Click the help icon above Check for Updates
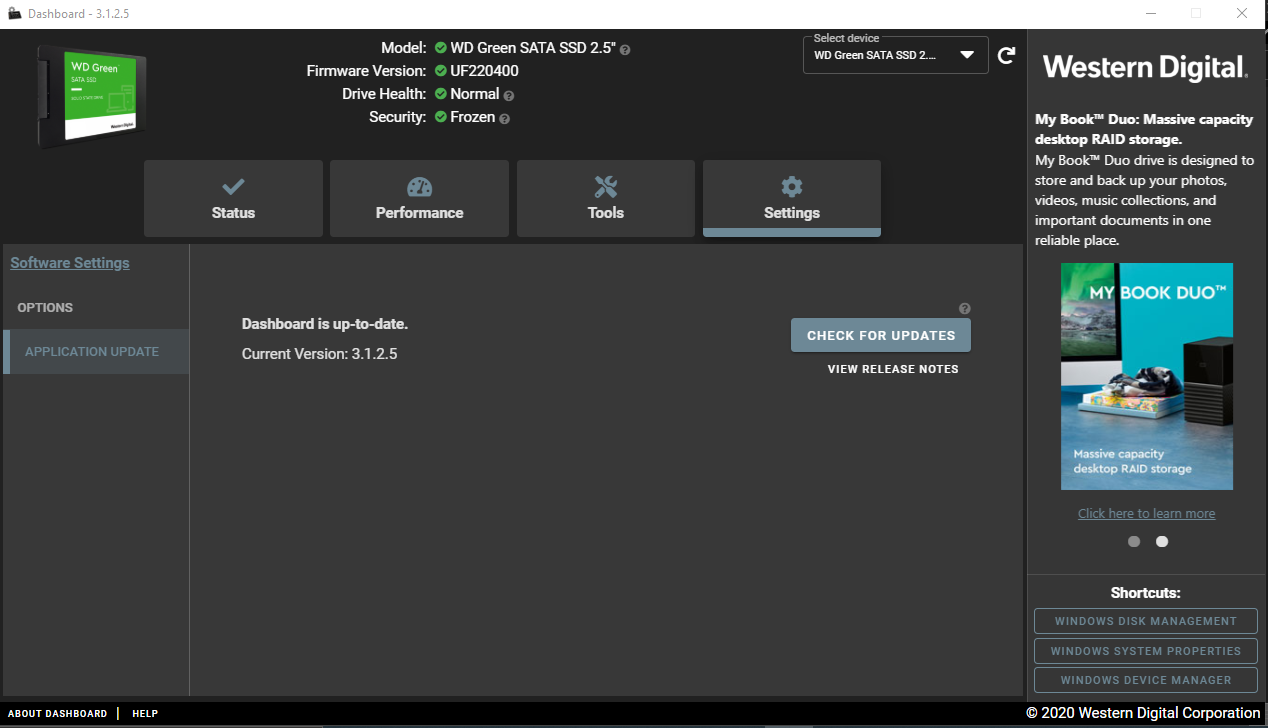This screenshot has width=1268, height=728. tap(964, 309)
